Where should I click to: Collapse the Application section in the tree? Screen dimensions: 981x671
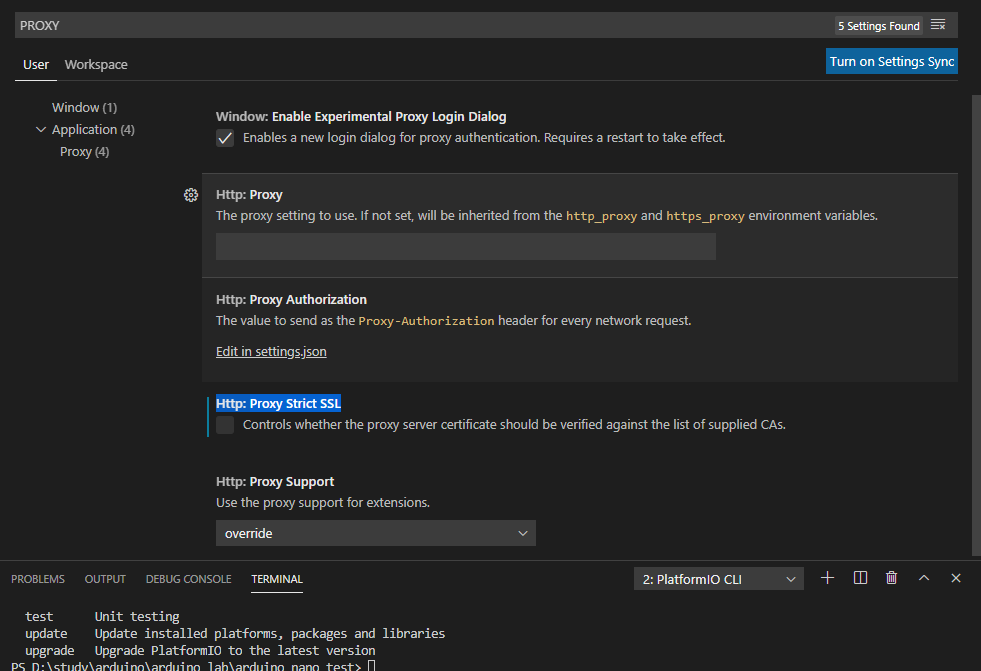tap(40, 129)
